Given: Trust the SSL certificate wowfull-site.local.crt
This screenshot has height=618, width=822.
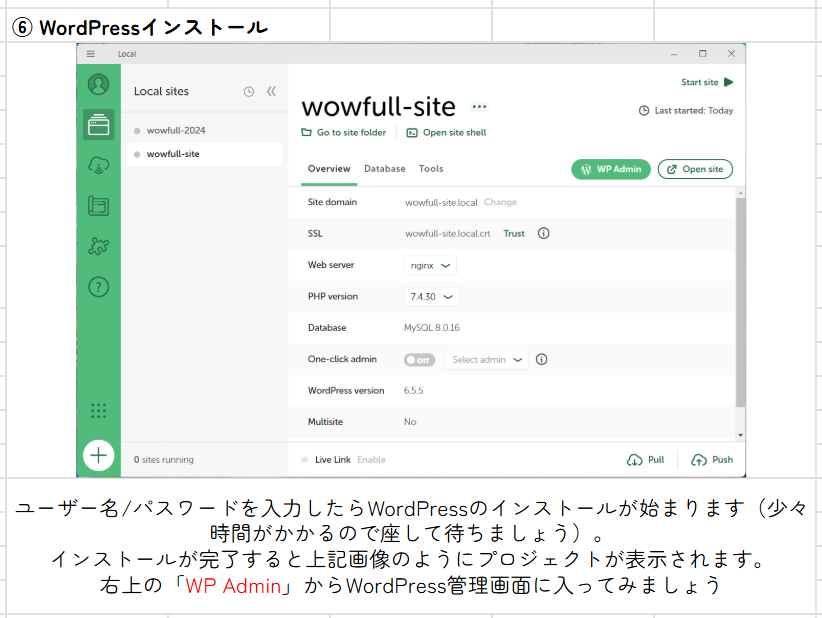Looking at the screenshot, I should point(513,233).
